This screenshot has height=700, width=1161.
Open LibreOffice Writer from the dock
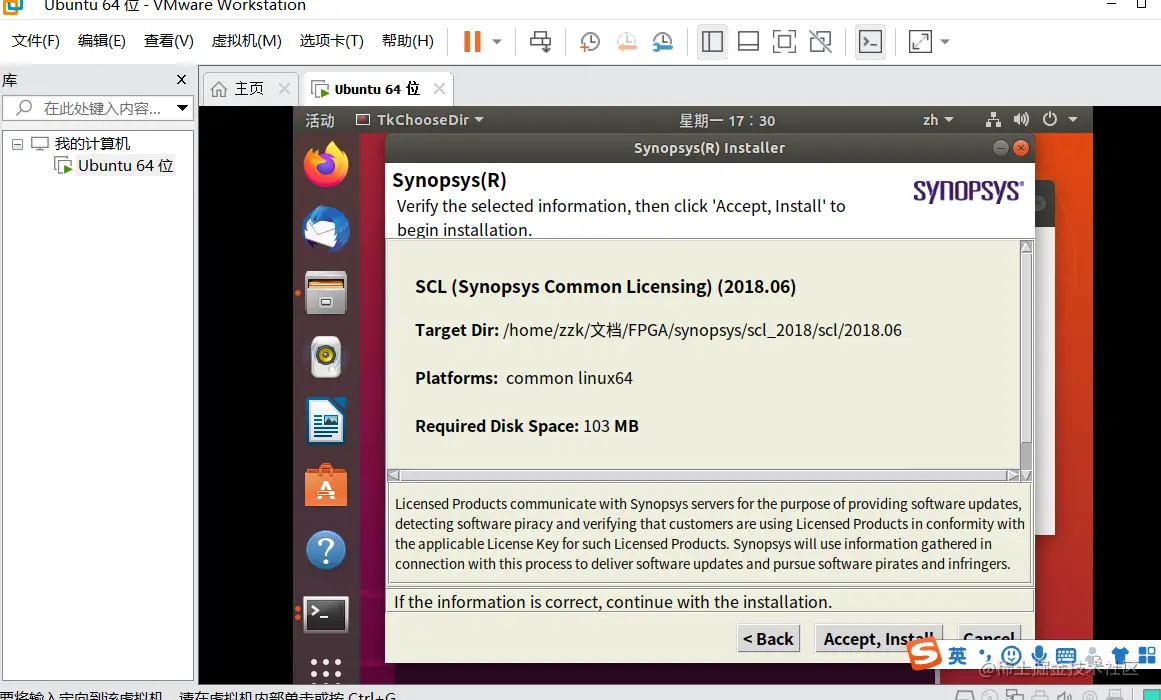pos(326,421)
